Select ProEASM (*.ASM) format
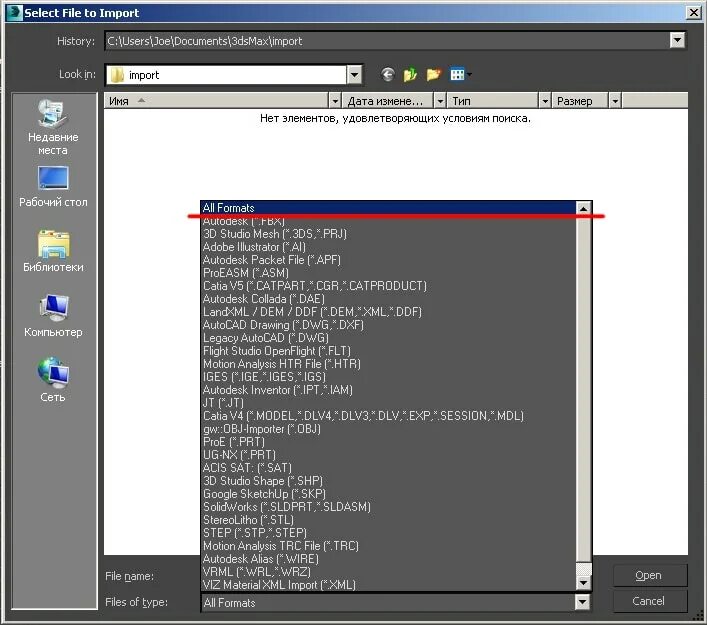The height and width of the screenshot is (625, 707). click(388, 273)
